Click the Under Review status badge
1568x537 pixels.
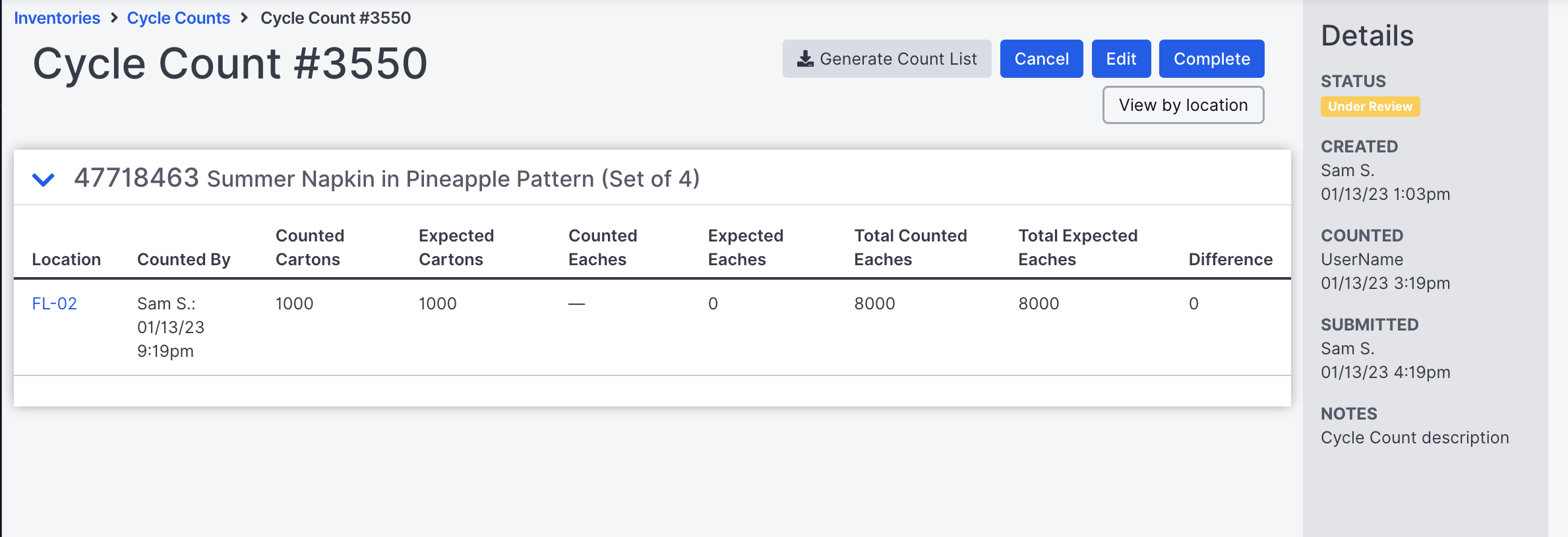click(x=1370, y=106)
